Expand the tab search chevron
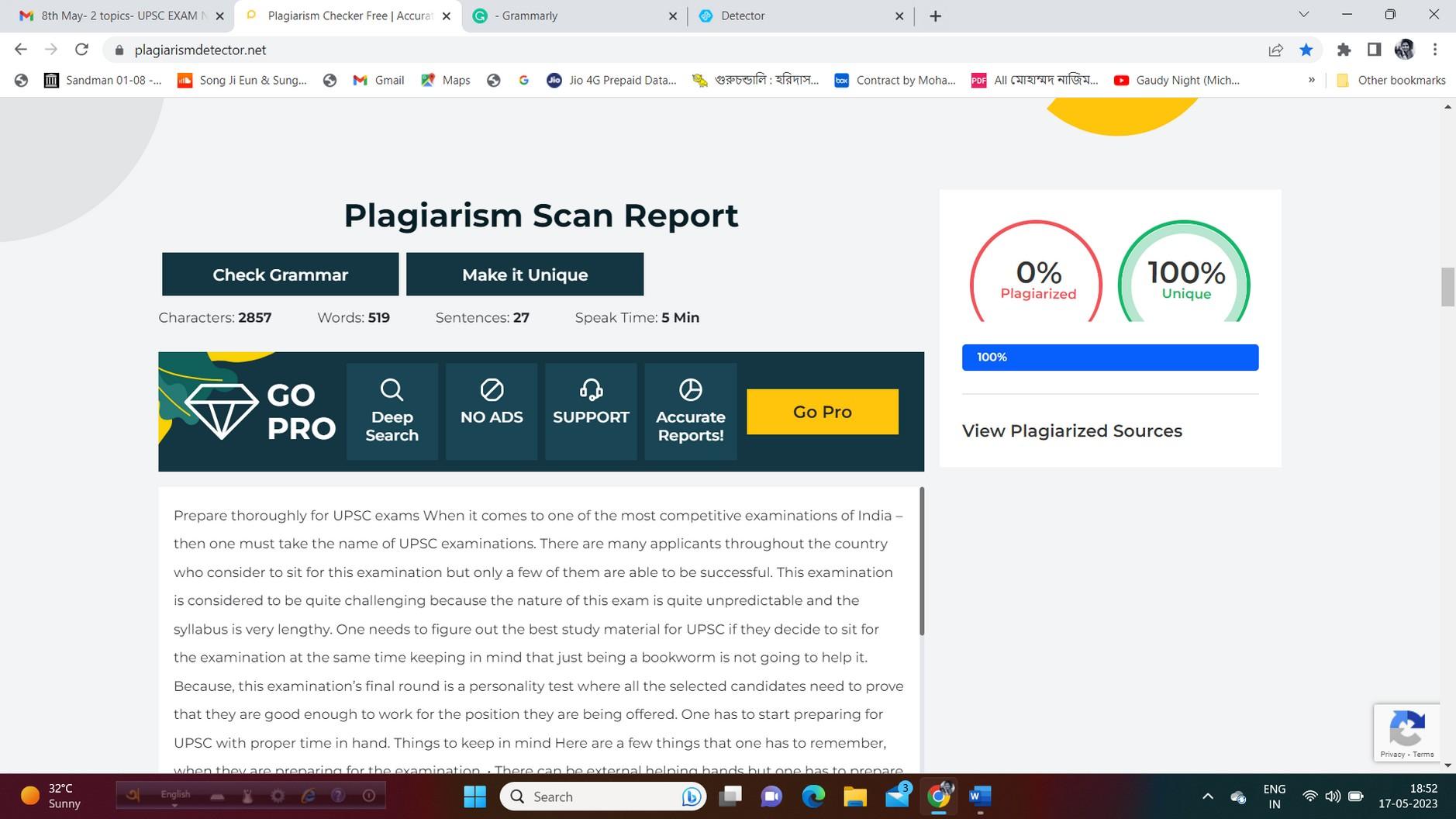Viewport: 1456px width, 819px height. (1303, 15)
